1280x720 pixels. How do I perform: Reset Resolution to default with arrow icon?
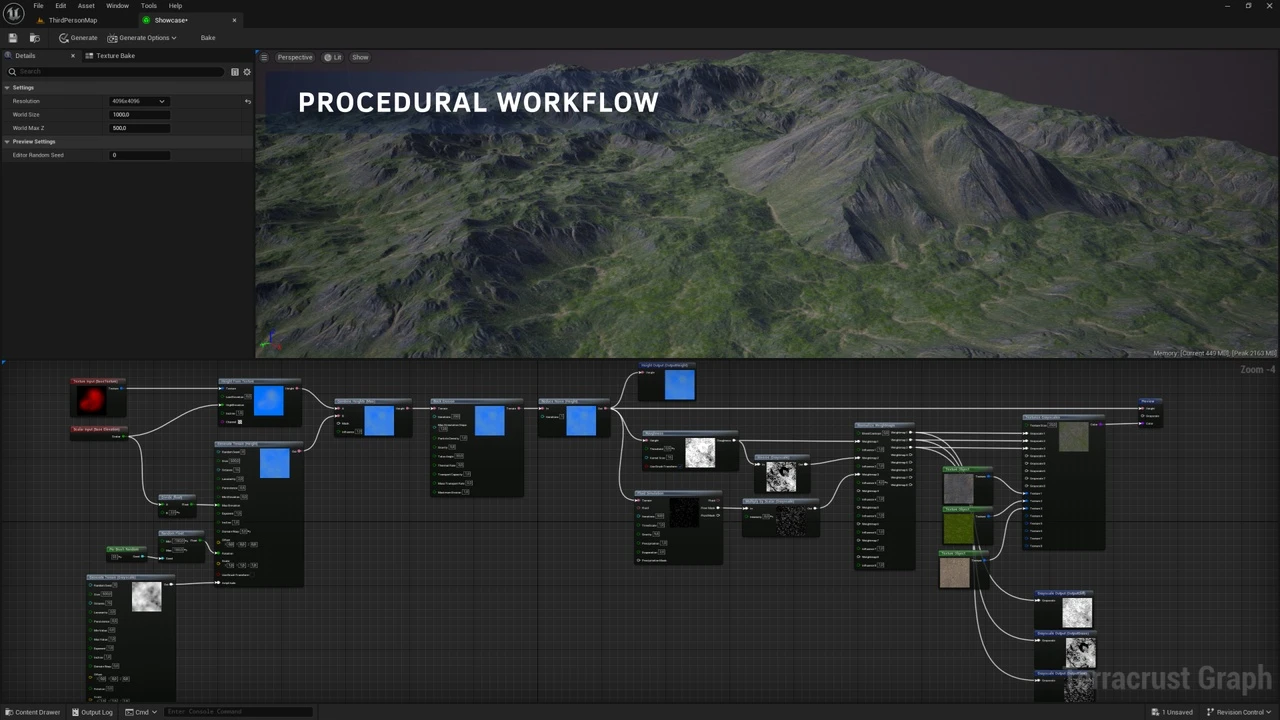click(x=248, y=101)
